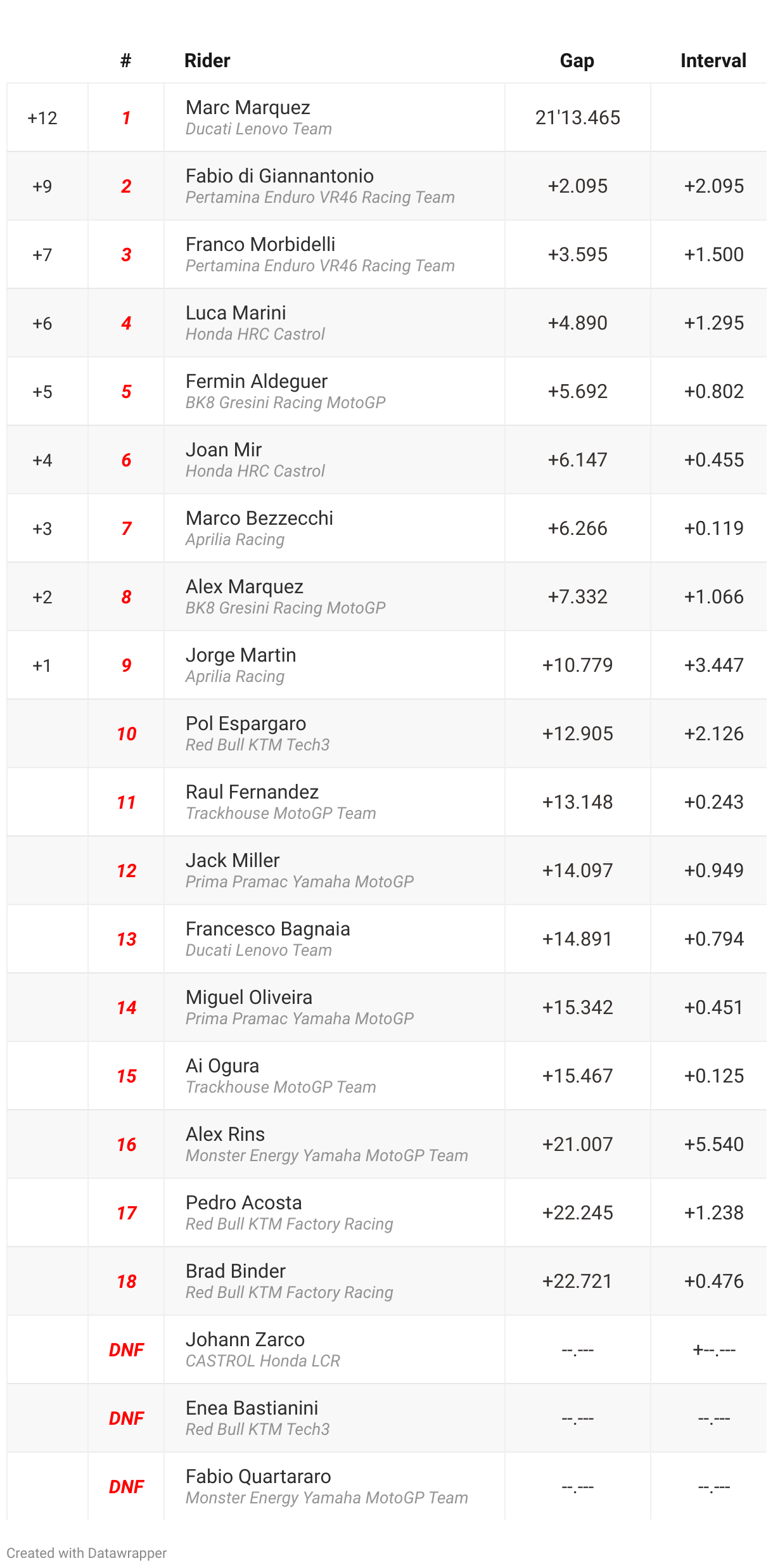
Task: Click the DNF label for Johann Zarco
Action: (126, 1350)
